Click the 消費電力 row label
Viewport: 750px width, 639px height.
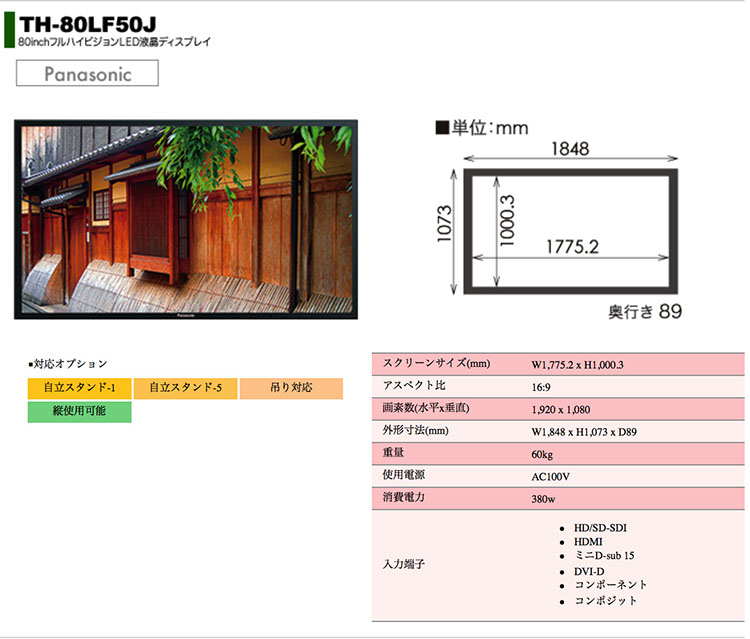(404, 497)
